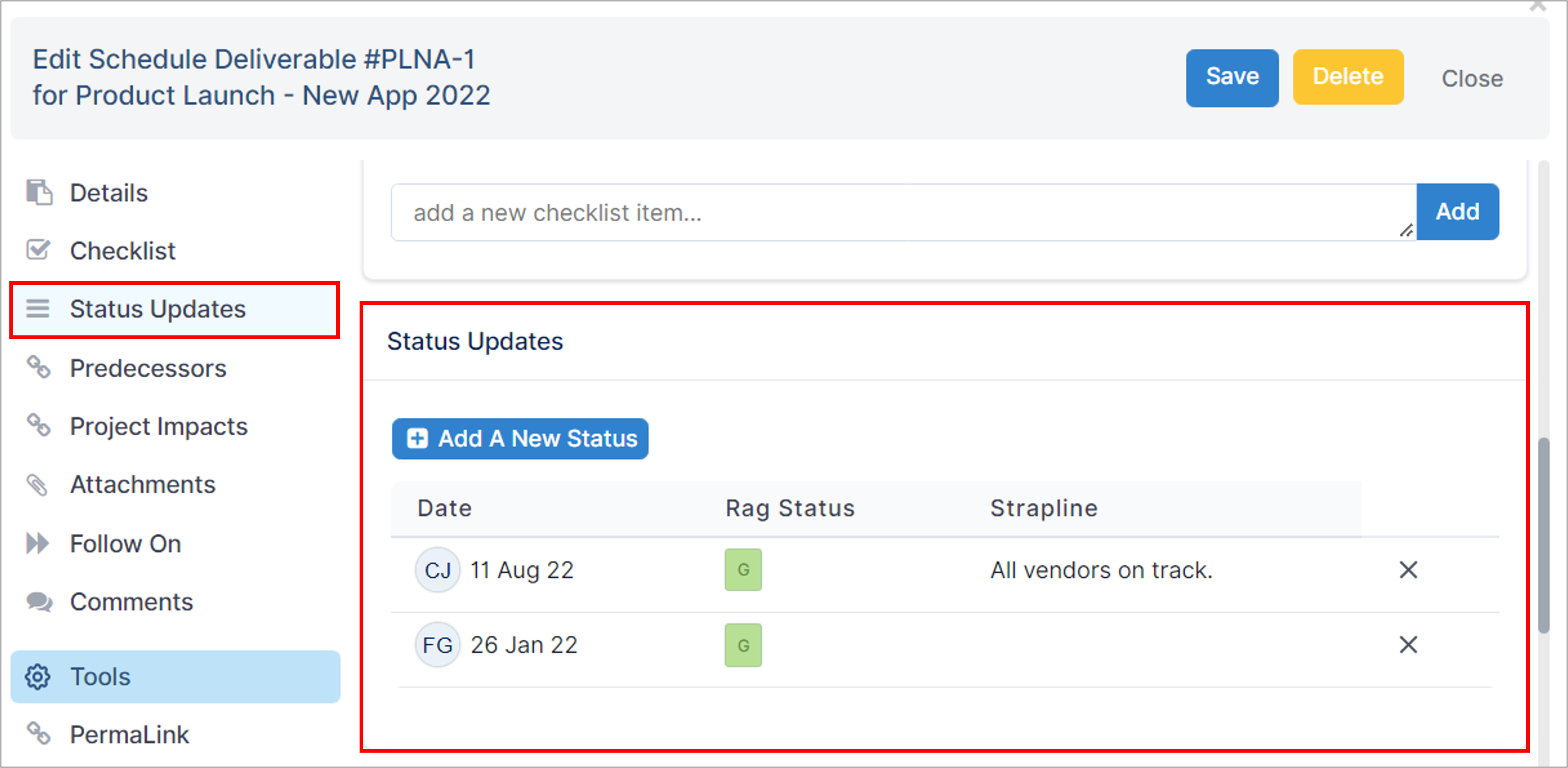Click the Project Impacts link icon

click(38, 425)
